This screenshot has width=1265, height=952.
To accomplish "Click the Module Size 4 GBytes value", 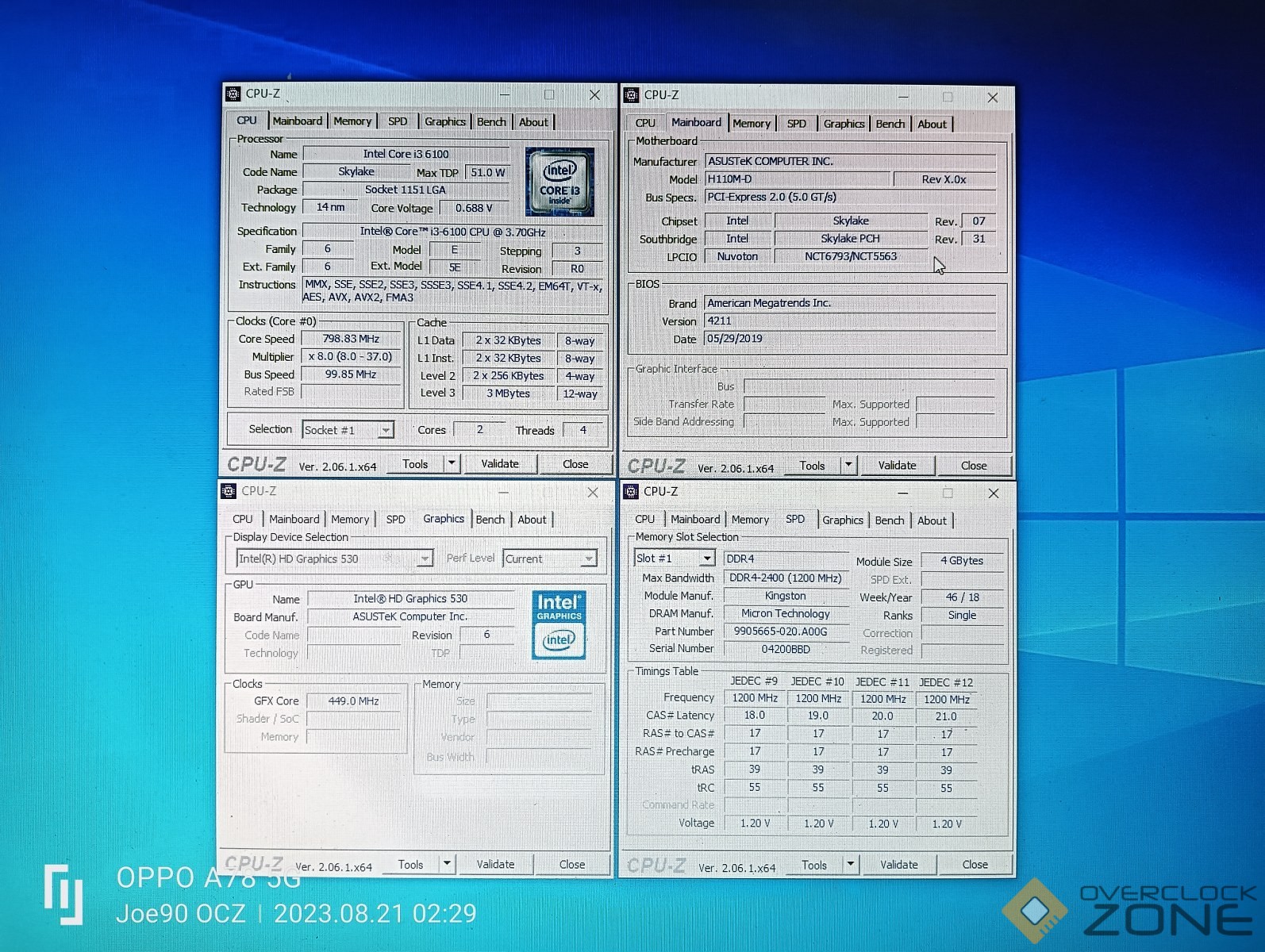I will [962, 561].
